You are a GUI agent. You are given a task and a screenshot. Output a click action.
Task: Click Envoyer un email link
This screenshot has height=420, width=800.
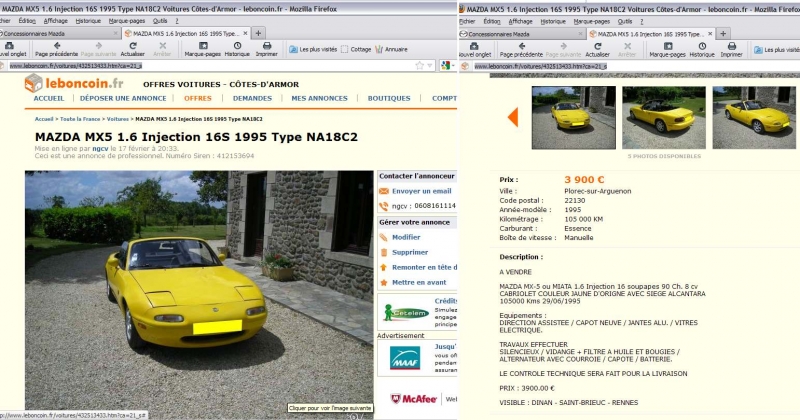[421, 191]
